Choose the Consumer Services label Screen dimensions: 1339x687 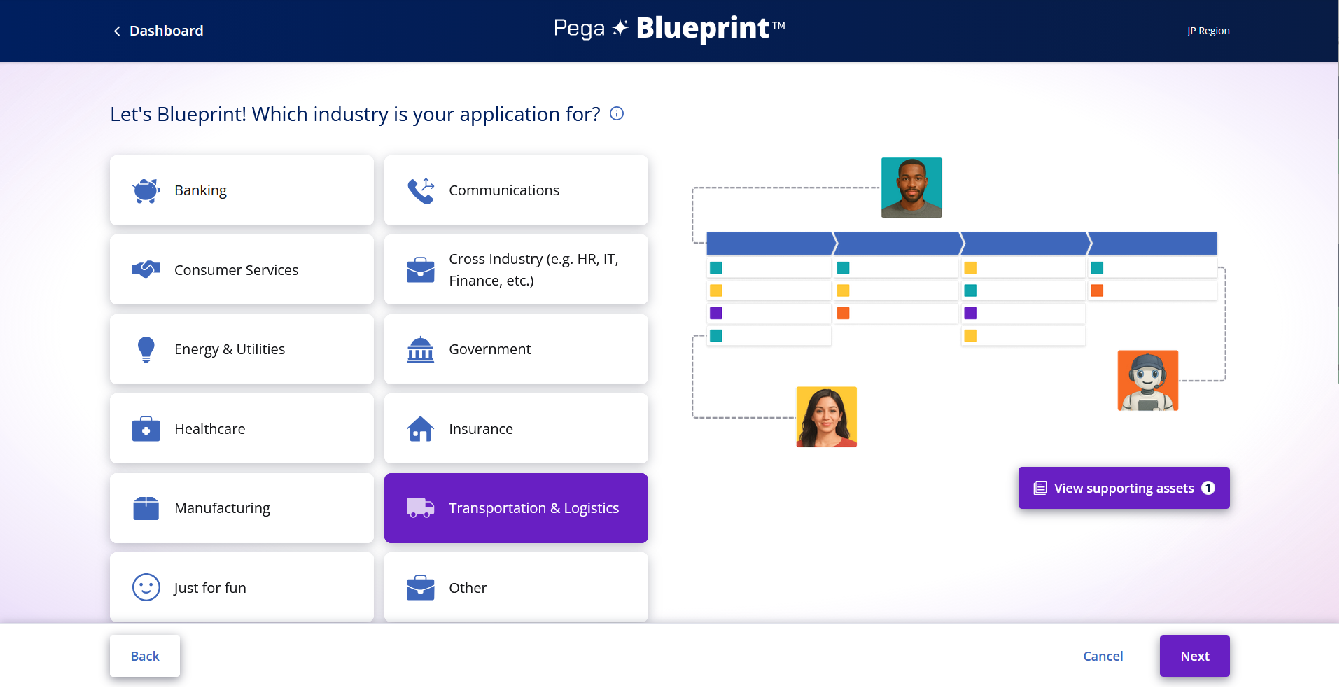[x=236, y=270]
